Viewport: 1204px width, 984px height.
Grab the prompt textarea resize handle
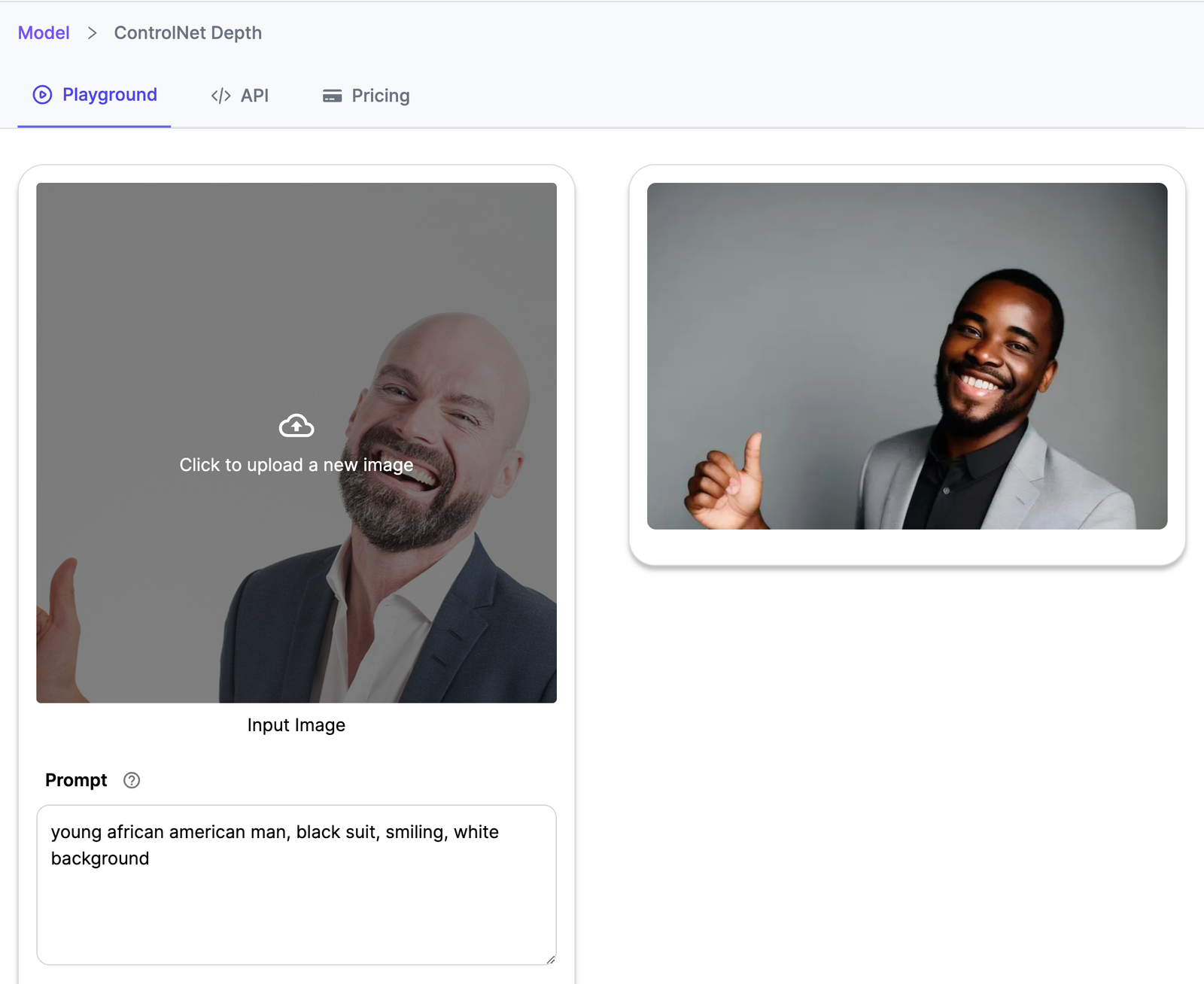point(550,958)
